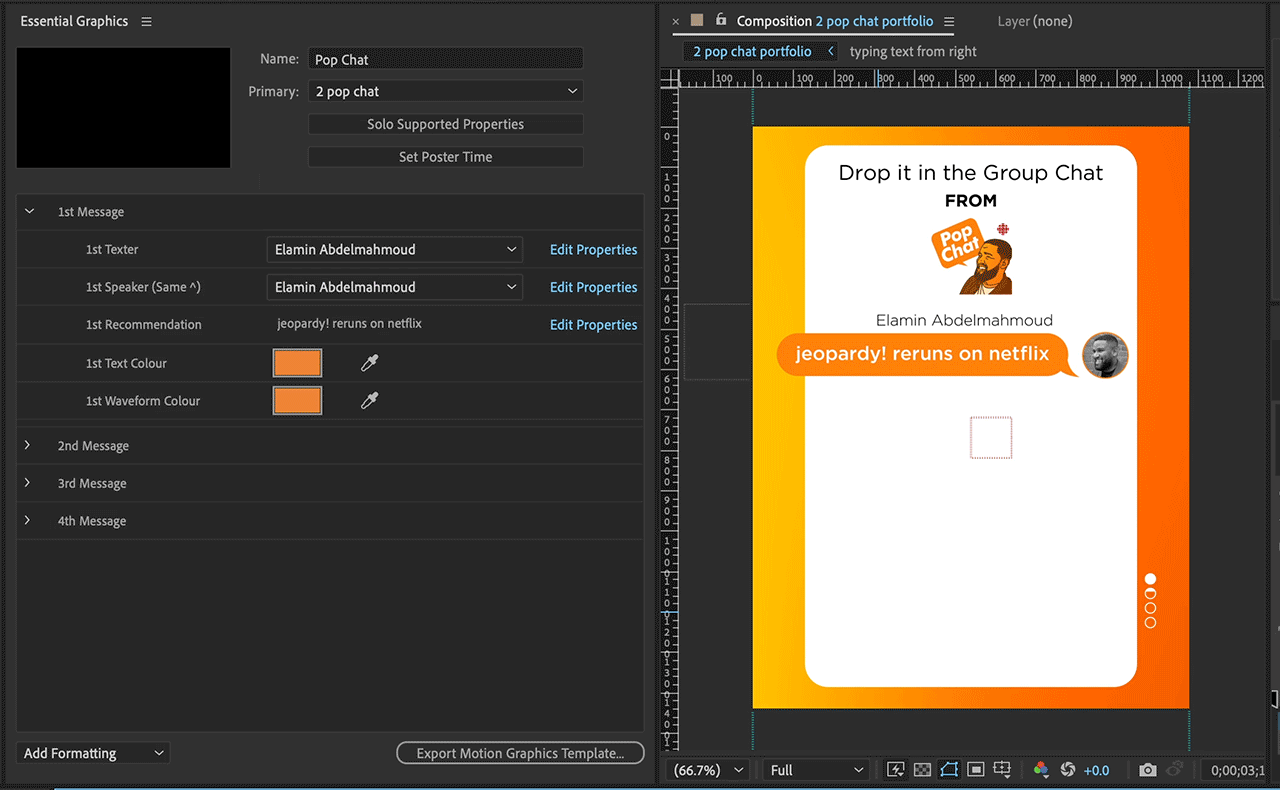Toggle Fast Previews icon

pyautogui.click(x=896, y=770)
